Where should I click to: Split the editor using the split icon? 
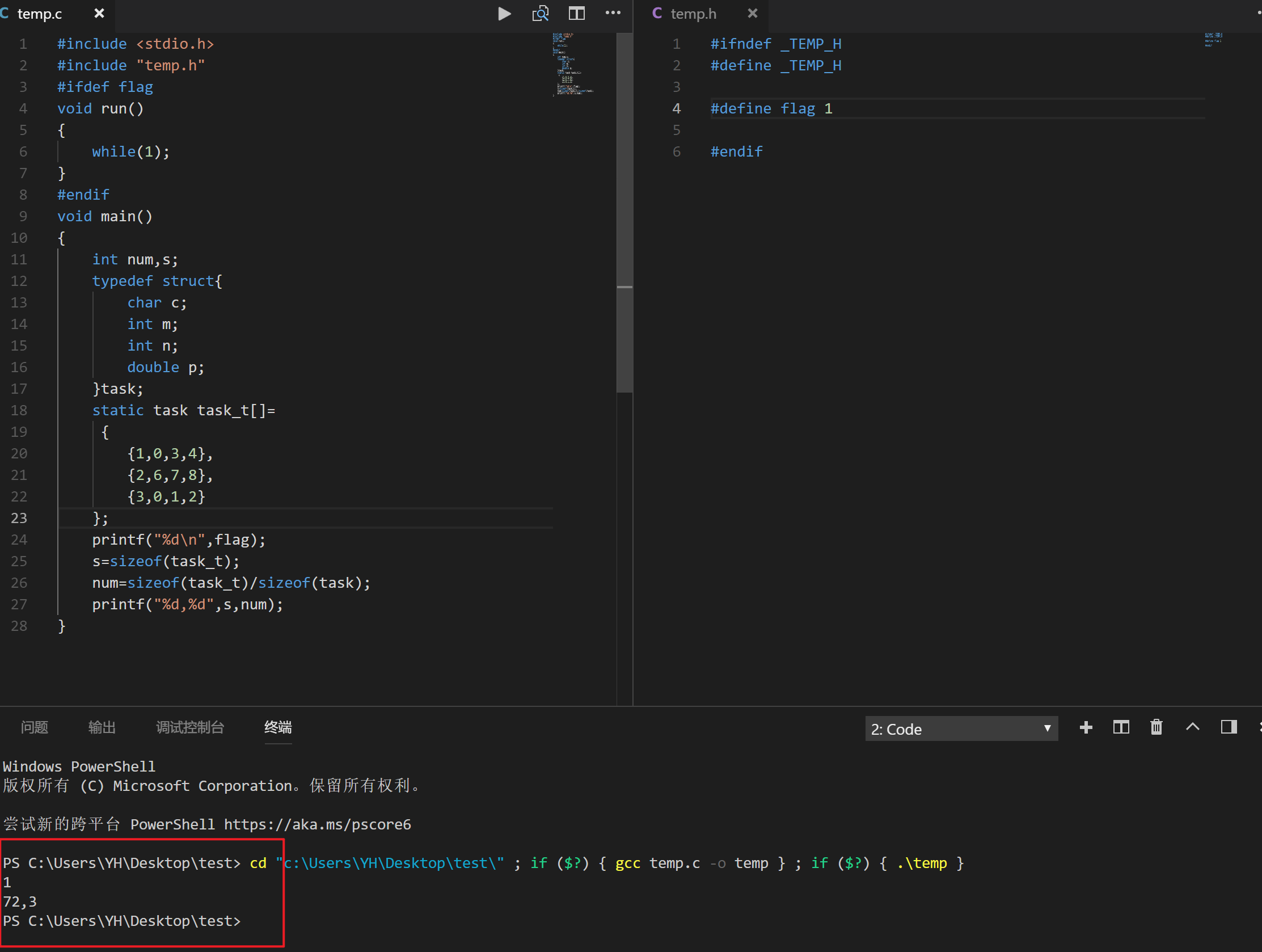pos(576,13)
